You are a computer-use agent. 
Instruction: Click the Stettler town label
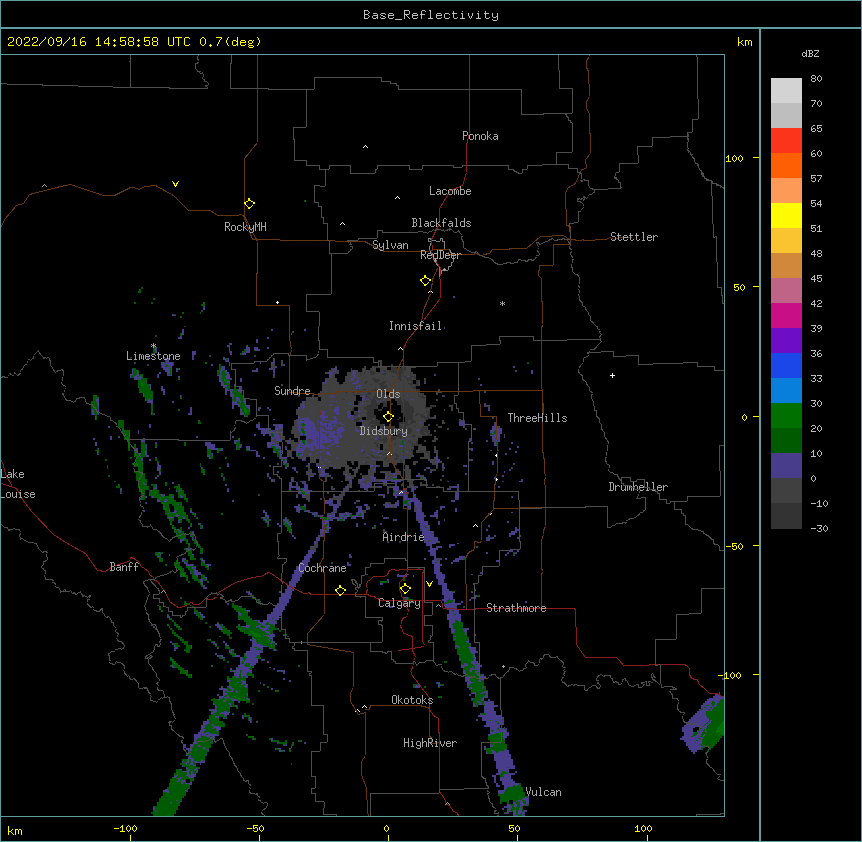point(634,237)
